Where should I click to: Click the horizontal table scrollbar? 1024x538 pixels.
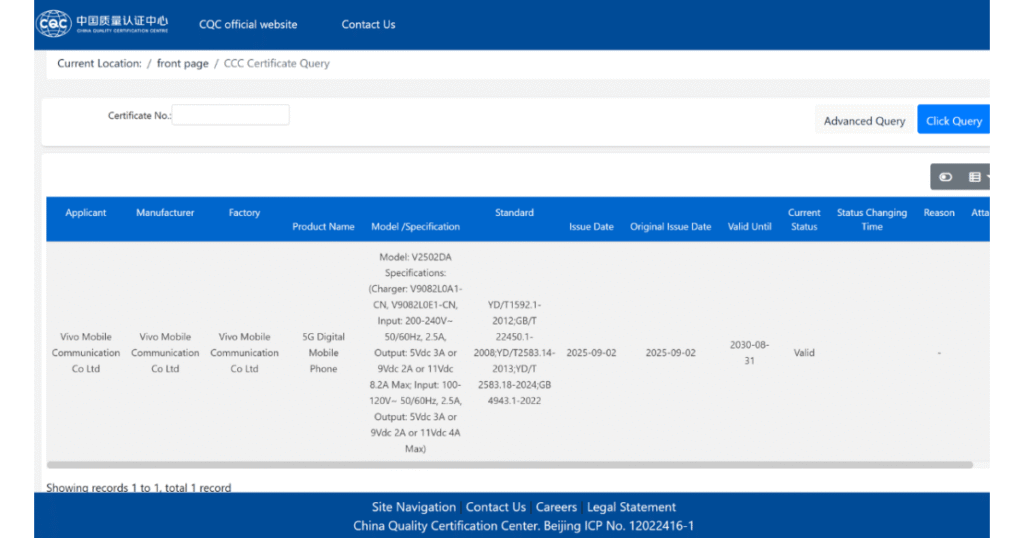(x=509, y=465)
